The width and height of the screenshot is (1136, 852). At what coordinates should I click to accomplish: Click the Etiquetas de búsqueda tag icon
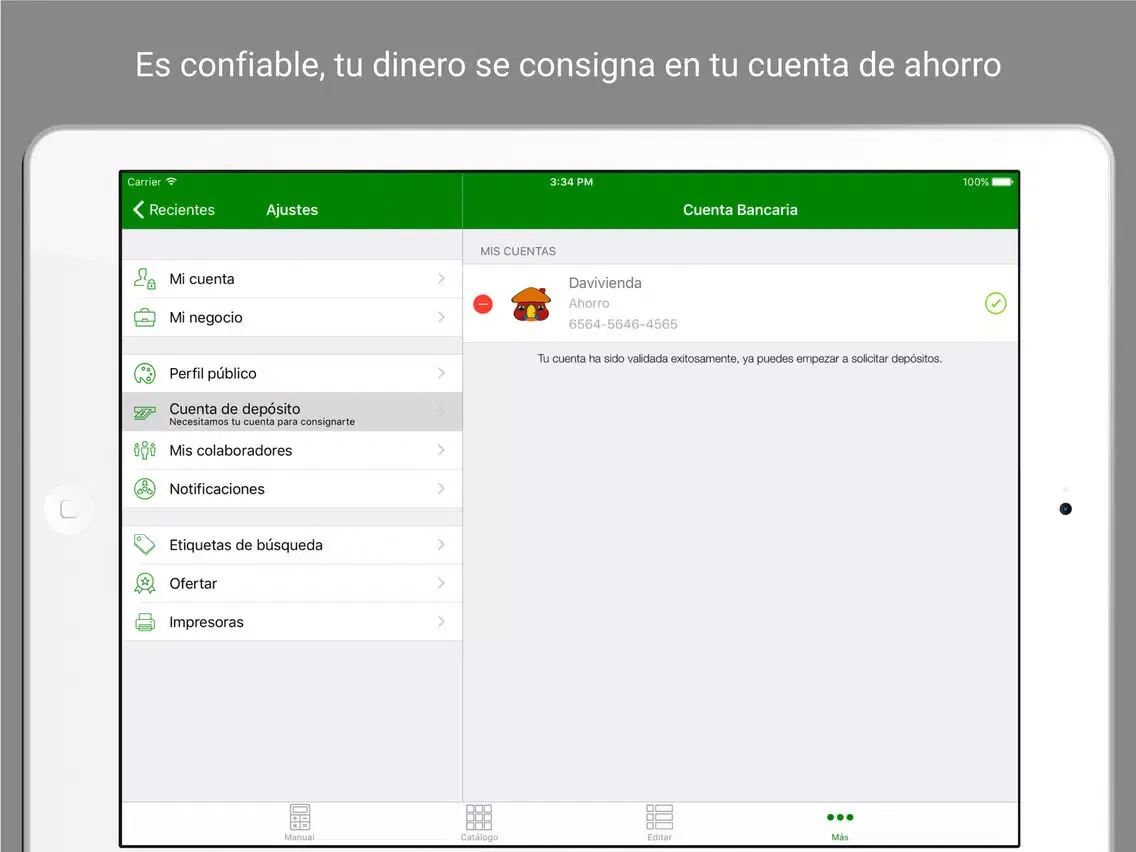145,545
